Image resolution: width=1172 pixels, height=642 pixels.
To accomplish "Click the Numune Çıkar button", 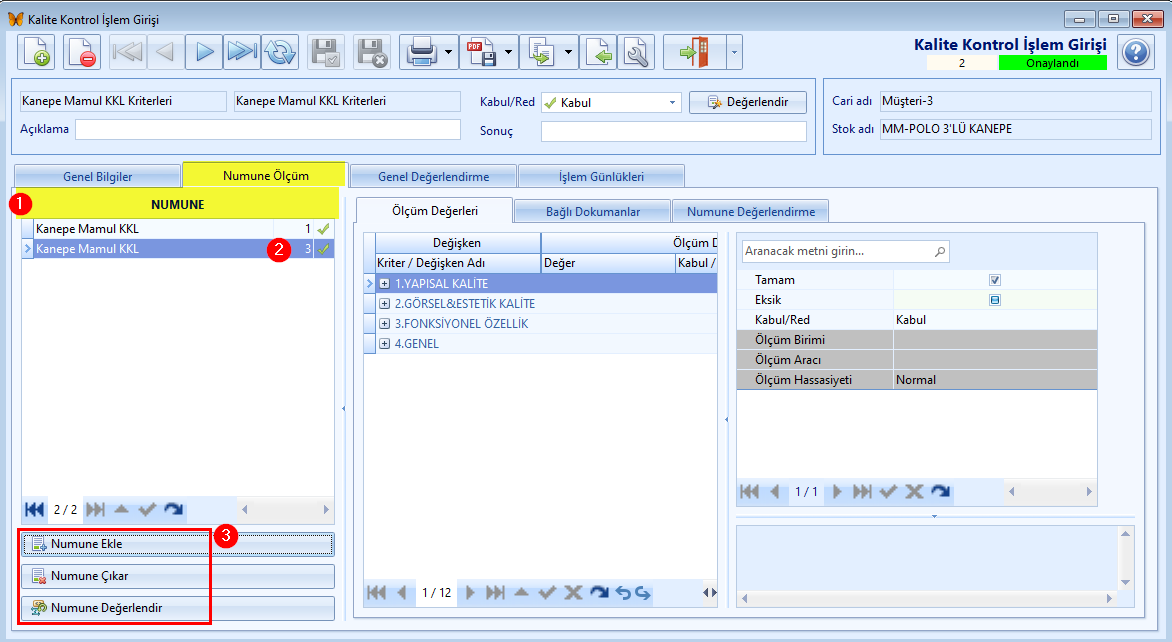I will coord(178,576).
